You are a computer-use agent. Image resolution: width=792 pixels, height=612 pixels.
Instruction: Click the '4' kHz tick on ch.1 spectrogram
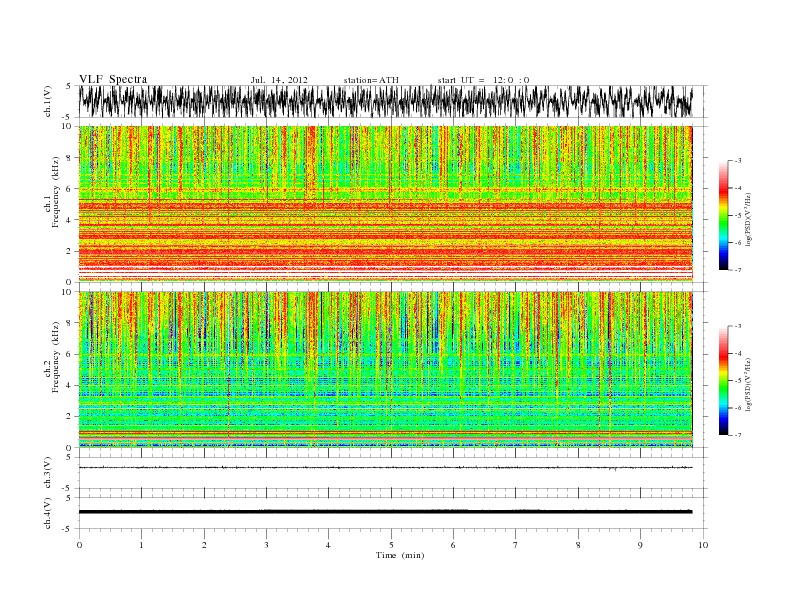(x=69, y=220)
